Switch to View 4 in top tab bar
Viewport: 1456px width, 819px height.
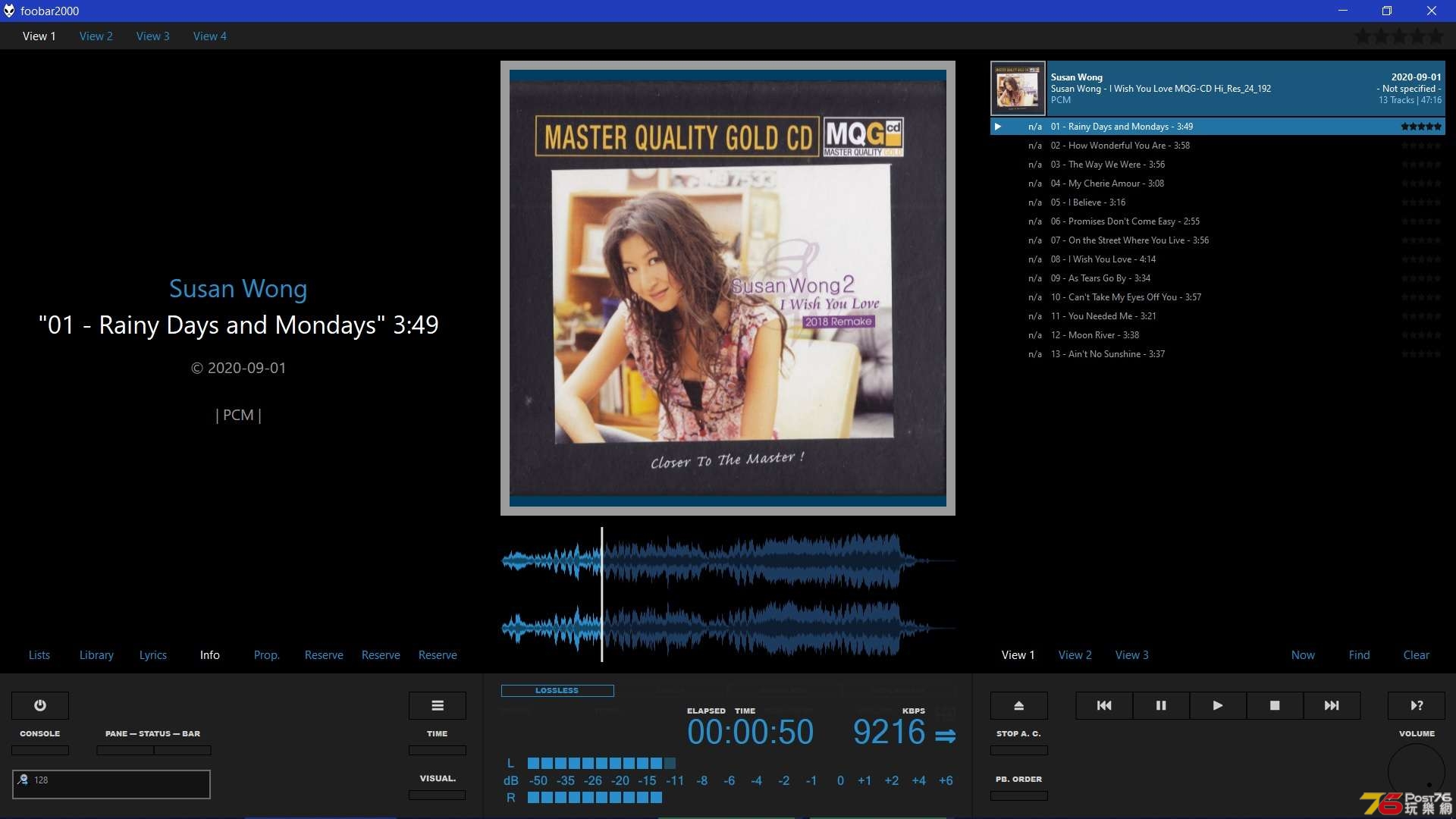click(210, 36)
